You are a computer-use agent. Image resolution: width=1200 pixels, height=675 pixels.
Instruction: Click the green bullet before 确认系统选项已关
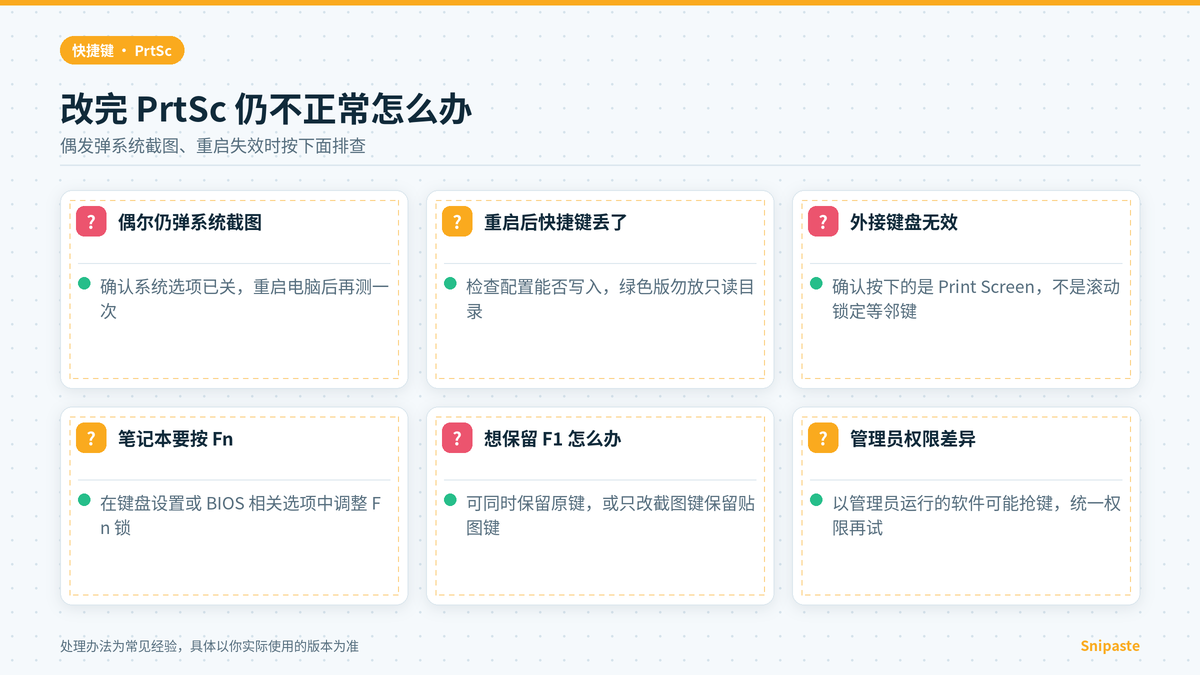pyautogui.click(x=85, y=284)
